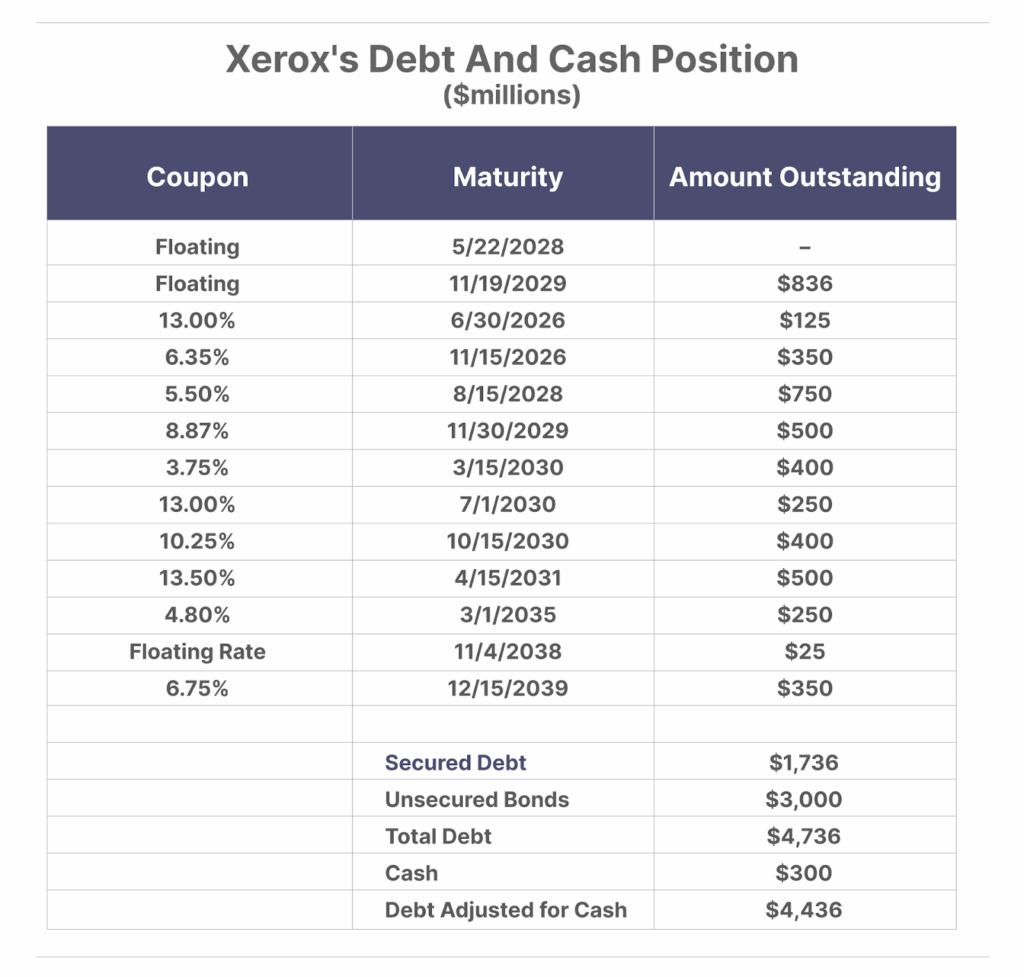This screenshot has width=1024, height=977.
Task: Select the $3,000 unsecured bonds amount
Action: [804, 800]
